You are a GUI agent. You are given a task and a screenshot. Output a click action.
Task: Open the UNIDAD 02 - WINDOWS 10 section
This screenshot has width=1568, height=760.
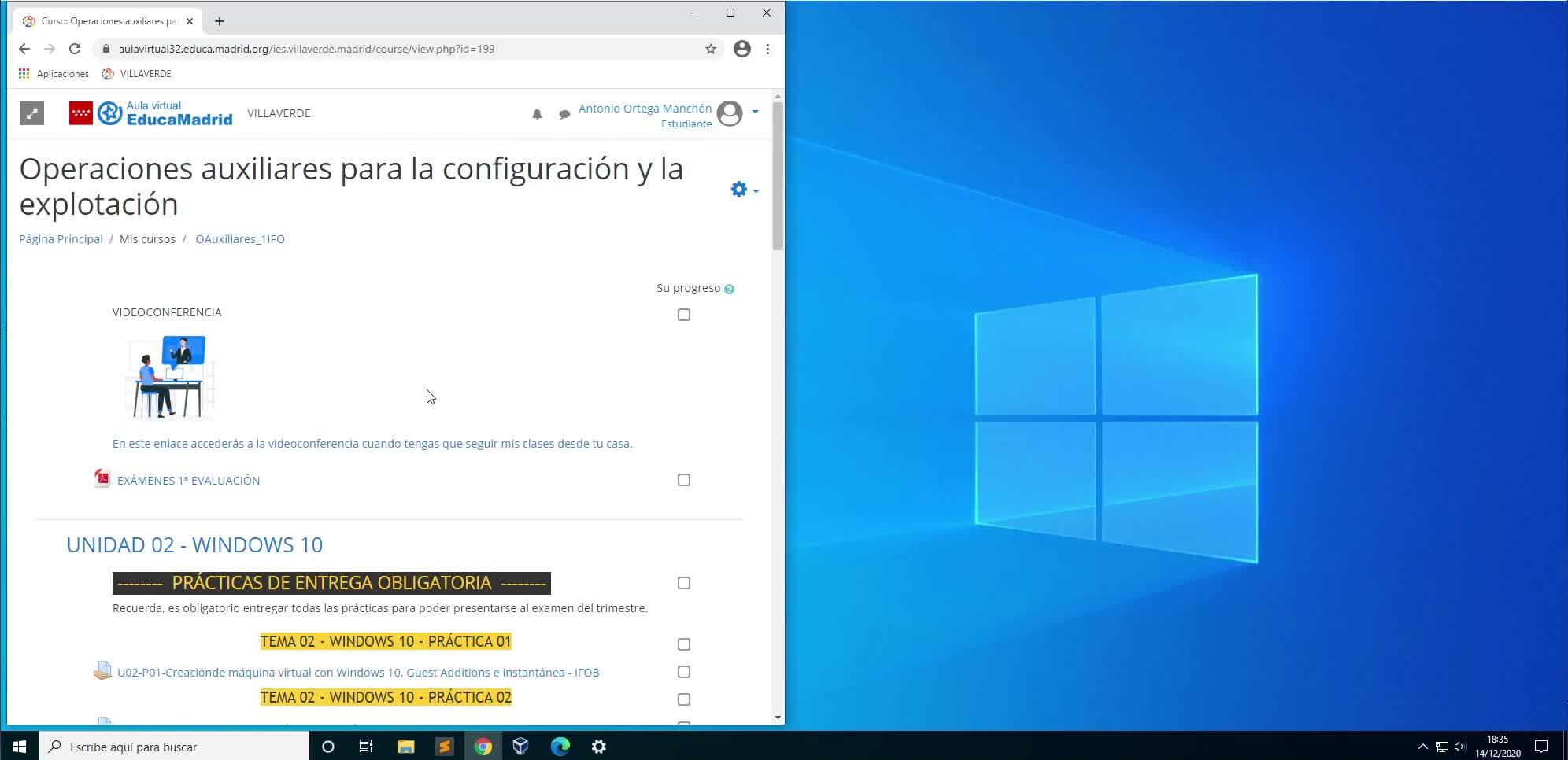click(194, 544)
